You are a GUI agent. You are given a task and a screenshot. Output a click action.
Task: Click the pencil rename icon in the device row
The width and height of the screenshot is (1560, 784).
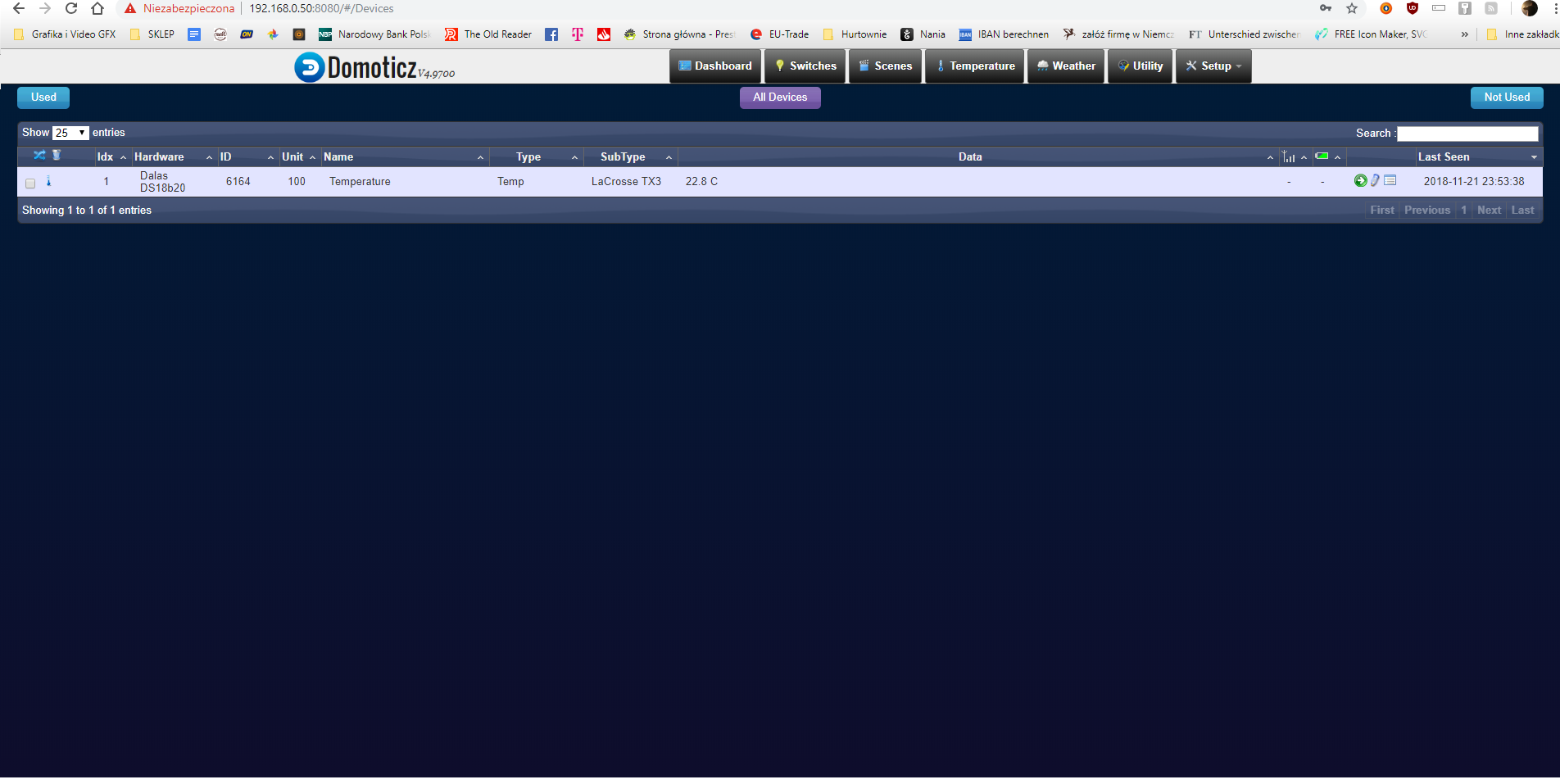click(1375, 181)
